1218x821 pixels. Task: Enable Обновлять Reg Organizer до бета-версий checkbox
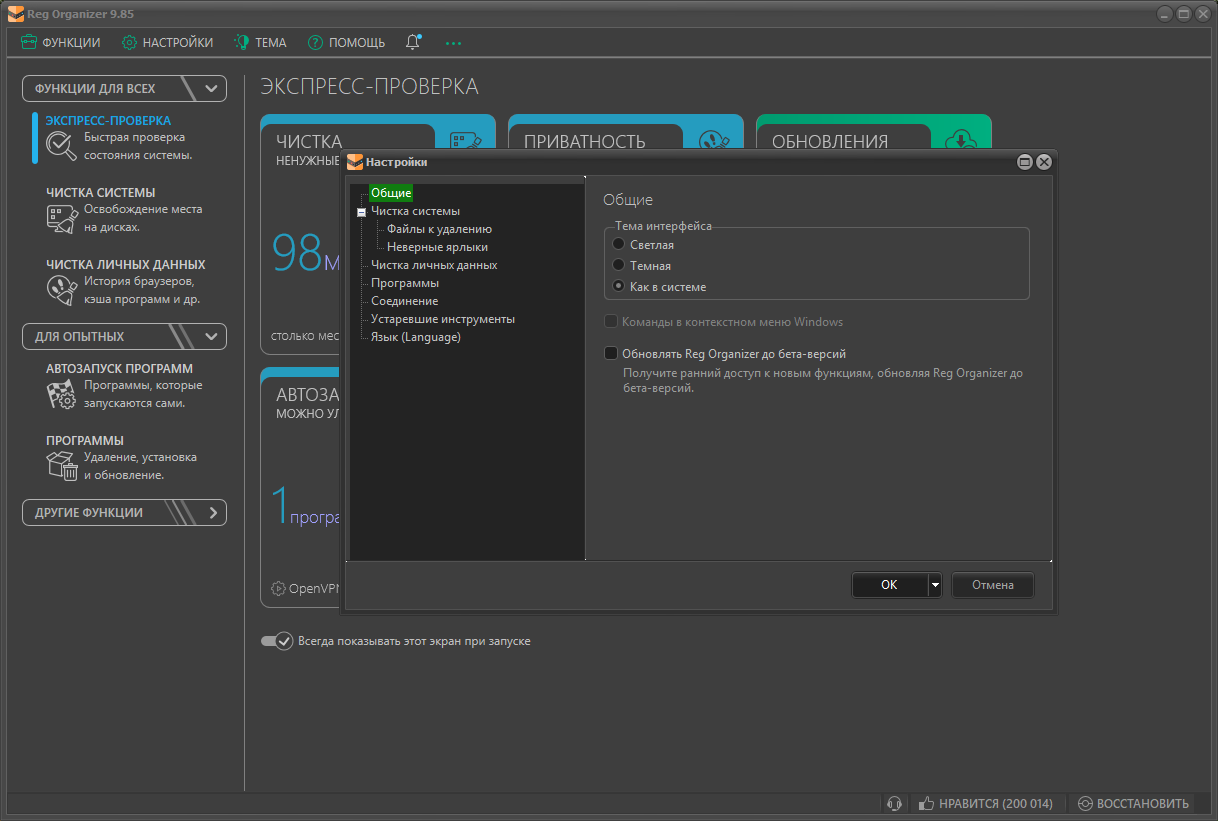(x=611, y=353)
